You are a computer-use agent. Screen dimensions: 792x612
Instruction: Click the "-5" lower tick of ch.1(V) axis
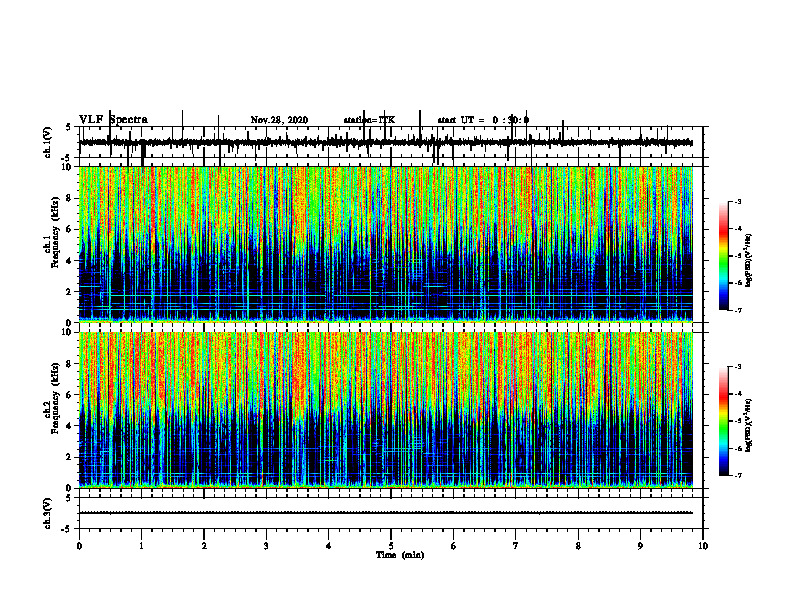point(68,158)
